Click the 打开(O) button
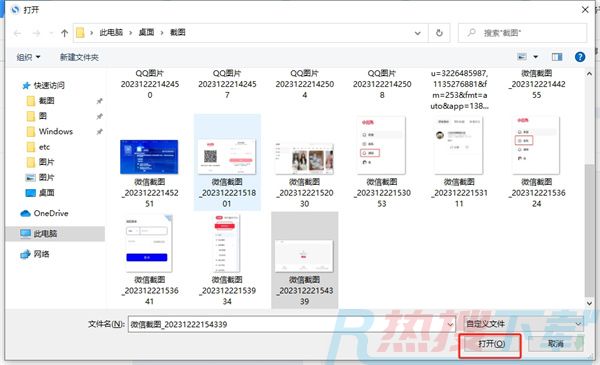600x365 pixels. click(x=491, y=344)
